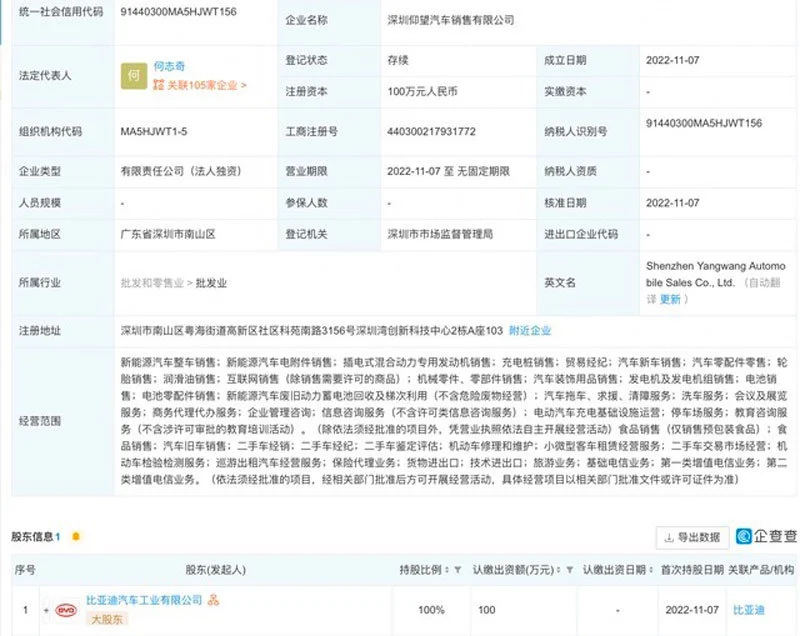Open the 持股比例 column filter arrow
Viewport: 800px width, 636px height.
pyautogui.click(x=458, y=570)
